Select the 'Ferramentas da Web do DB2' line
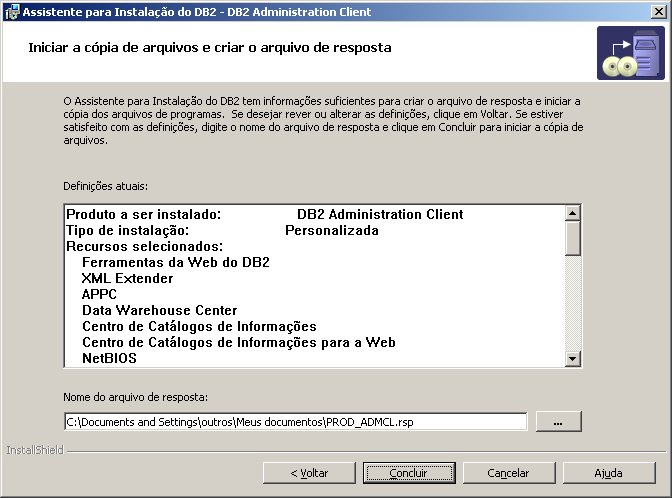Screen dimensions: 672x498 coord(176,262)
